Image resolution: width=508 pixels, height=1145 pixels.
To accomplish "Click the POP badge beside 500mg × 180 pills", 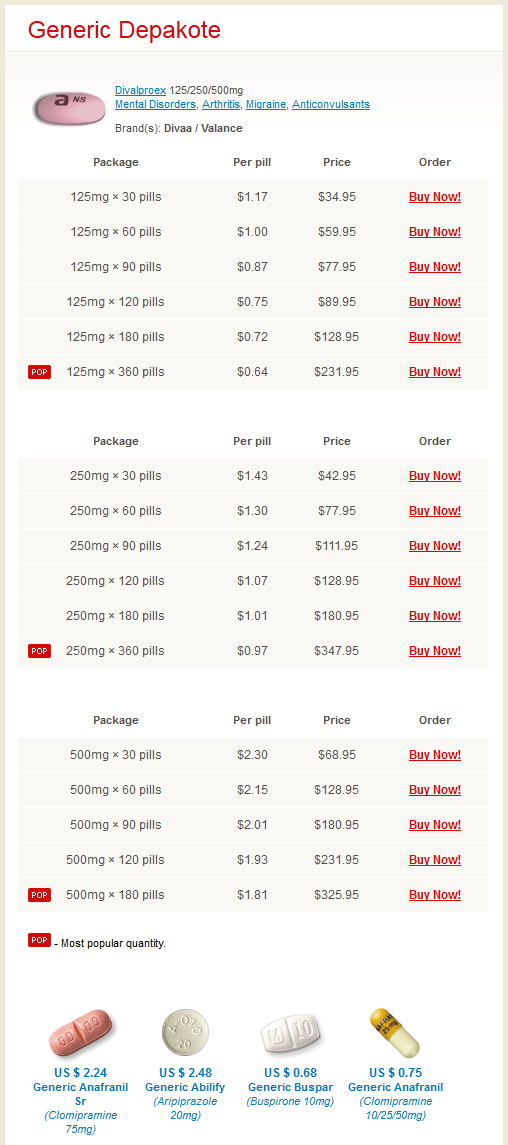I will coord(39,895).
